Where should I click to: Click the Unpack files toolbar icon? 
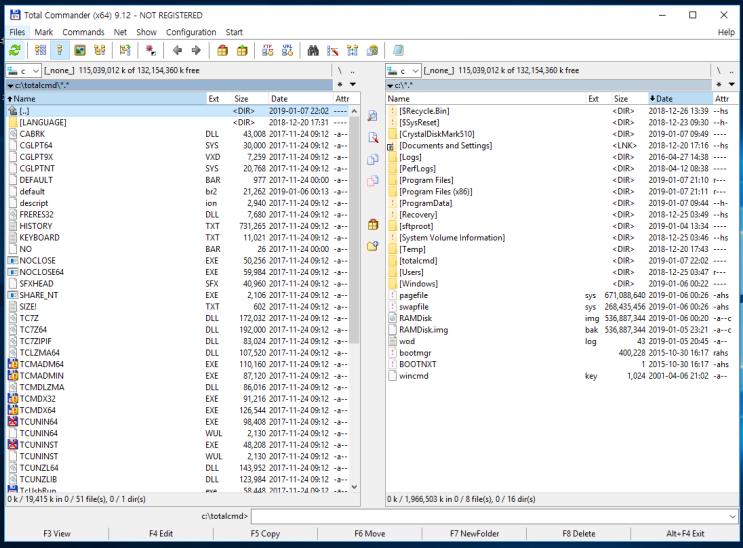coord(242,50)
